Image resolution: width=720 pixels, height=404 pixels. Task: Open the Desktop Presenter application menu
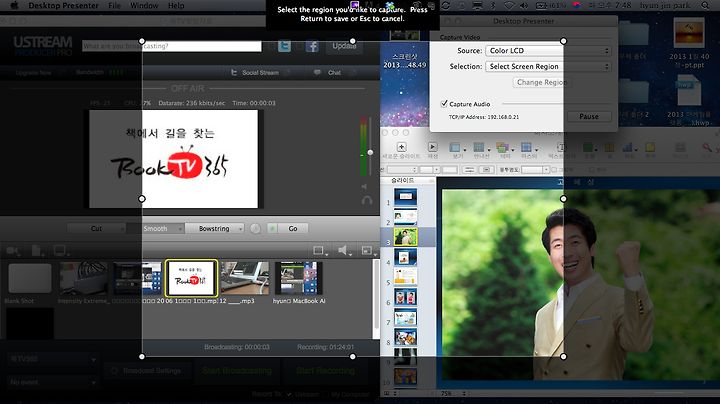point(63,6)
